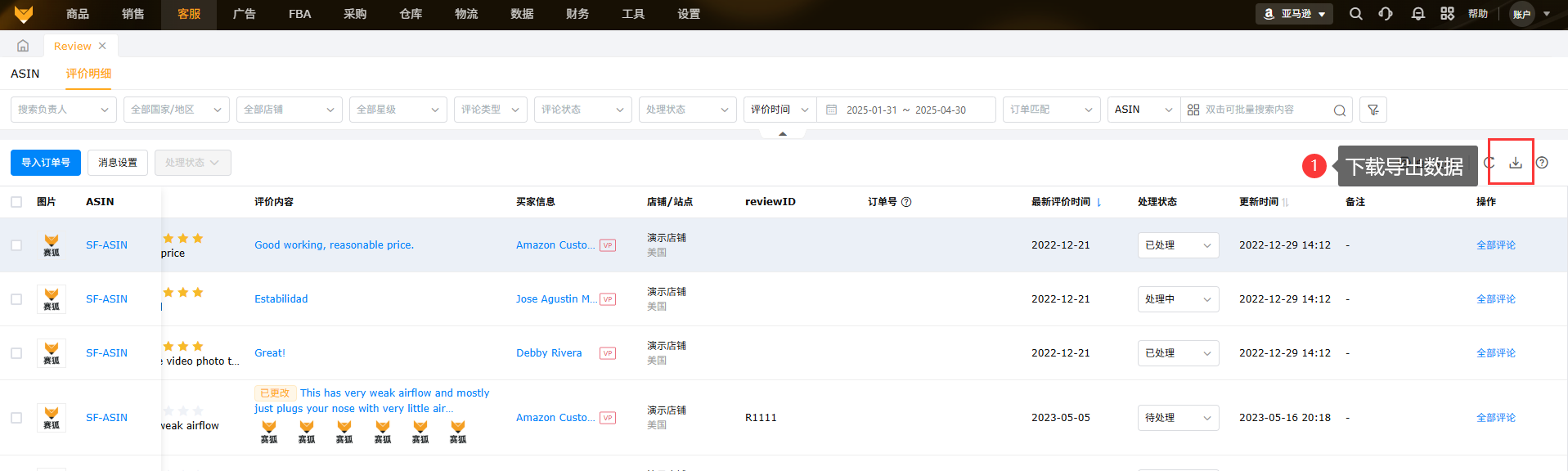The image size is (1568, 471).
Task: Open product thumbnail in the Estabilidad row
Action: [52, 299]
